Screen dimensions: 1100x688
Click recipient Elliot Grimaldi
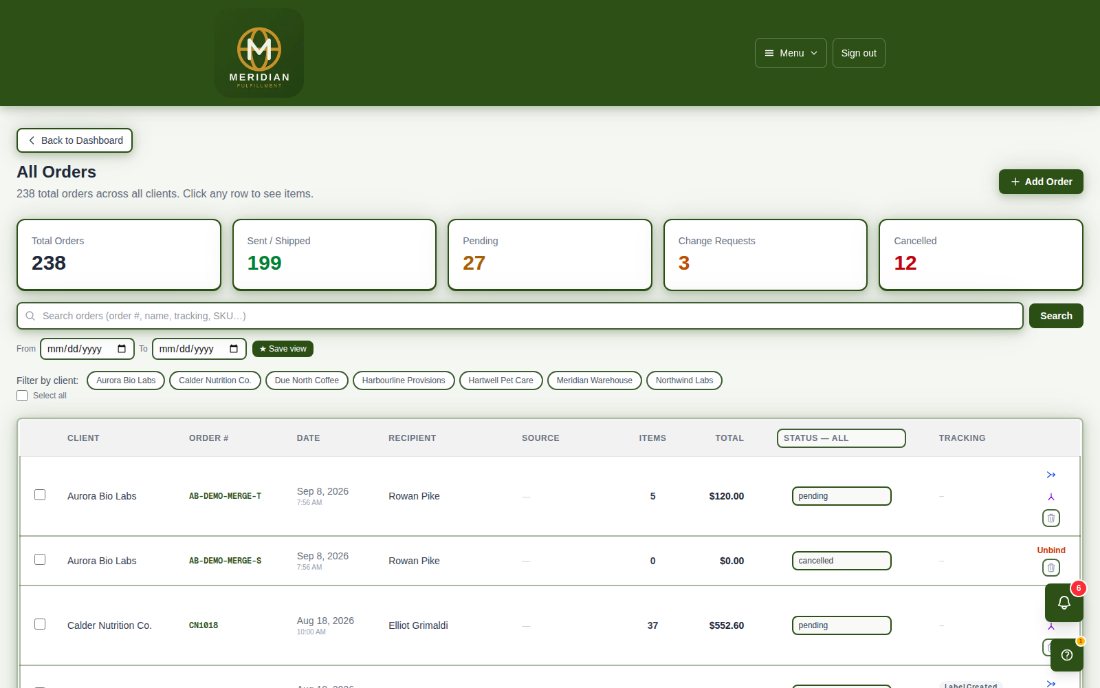tap(418, 625)
